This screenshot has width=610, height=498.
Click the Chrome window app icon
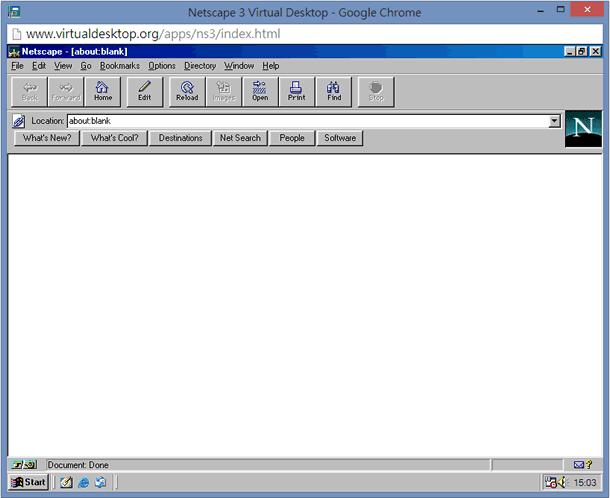[14, 12]
